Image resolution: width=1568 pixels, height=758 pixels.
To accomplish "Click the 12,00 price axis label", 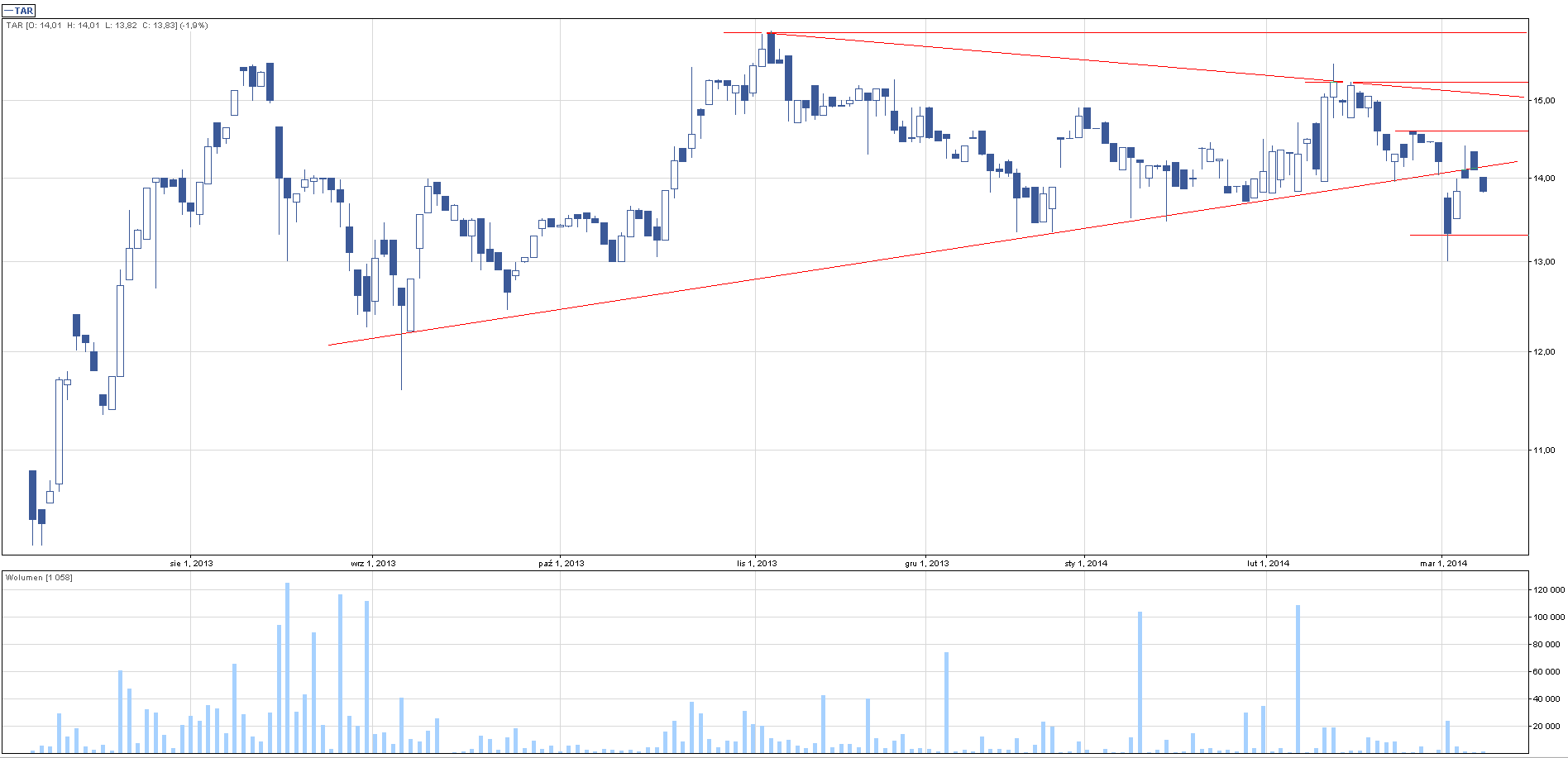I will pos(1543,352).
